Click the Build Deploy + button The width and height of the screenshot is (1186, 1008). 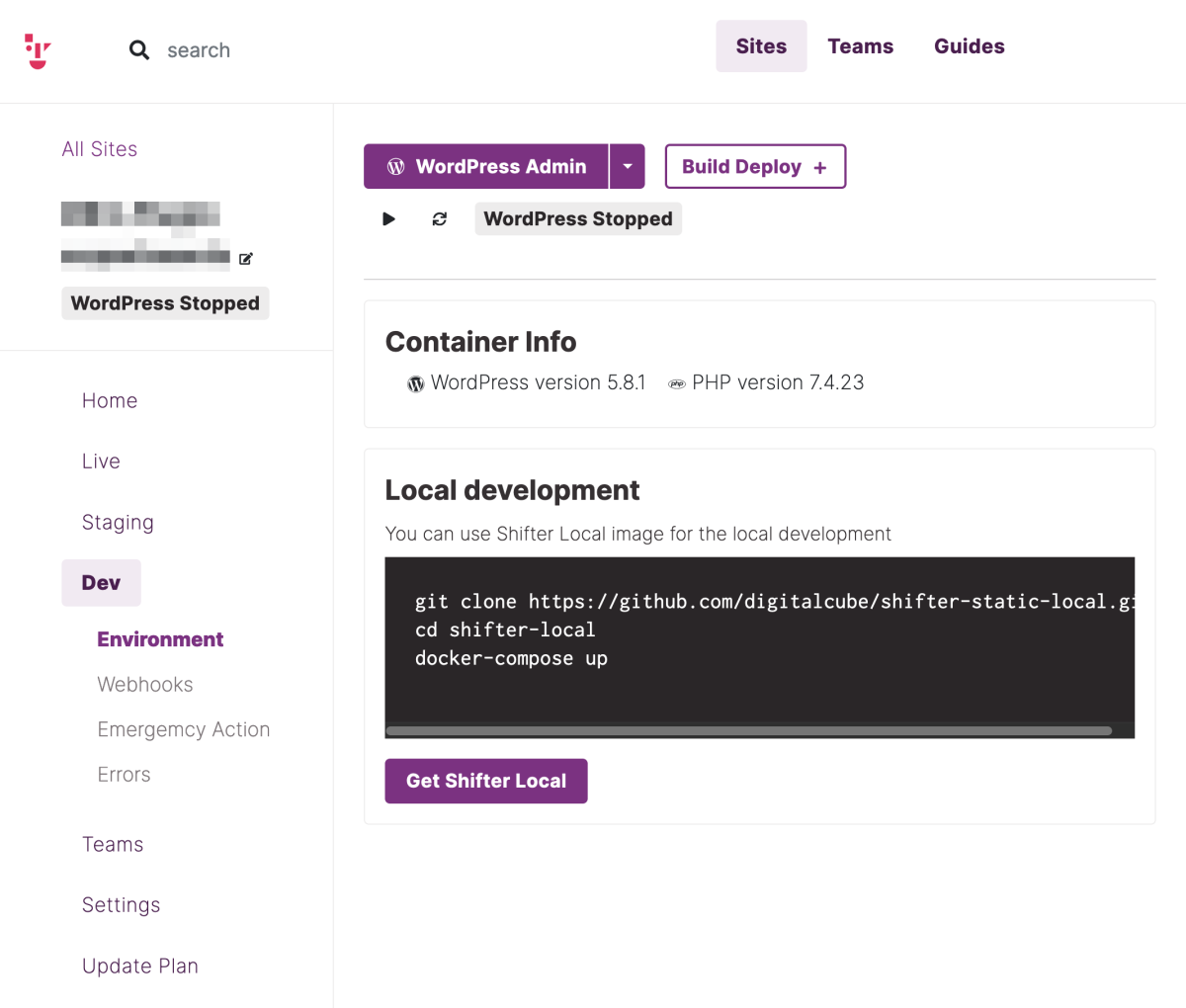coord(755,166)
